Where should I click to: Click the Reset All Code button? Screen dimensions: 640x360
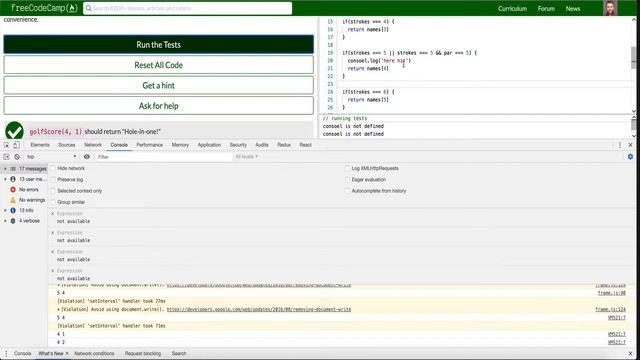158,65
